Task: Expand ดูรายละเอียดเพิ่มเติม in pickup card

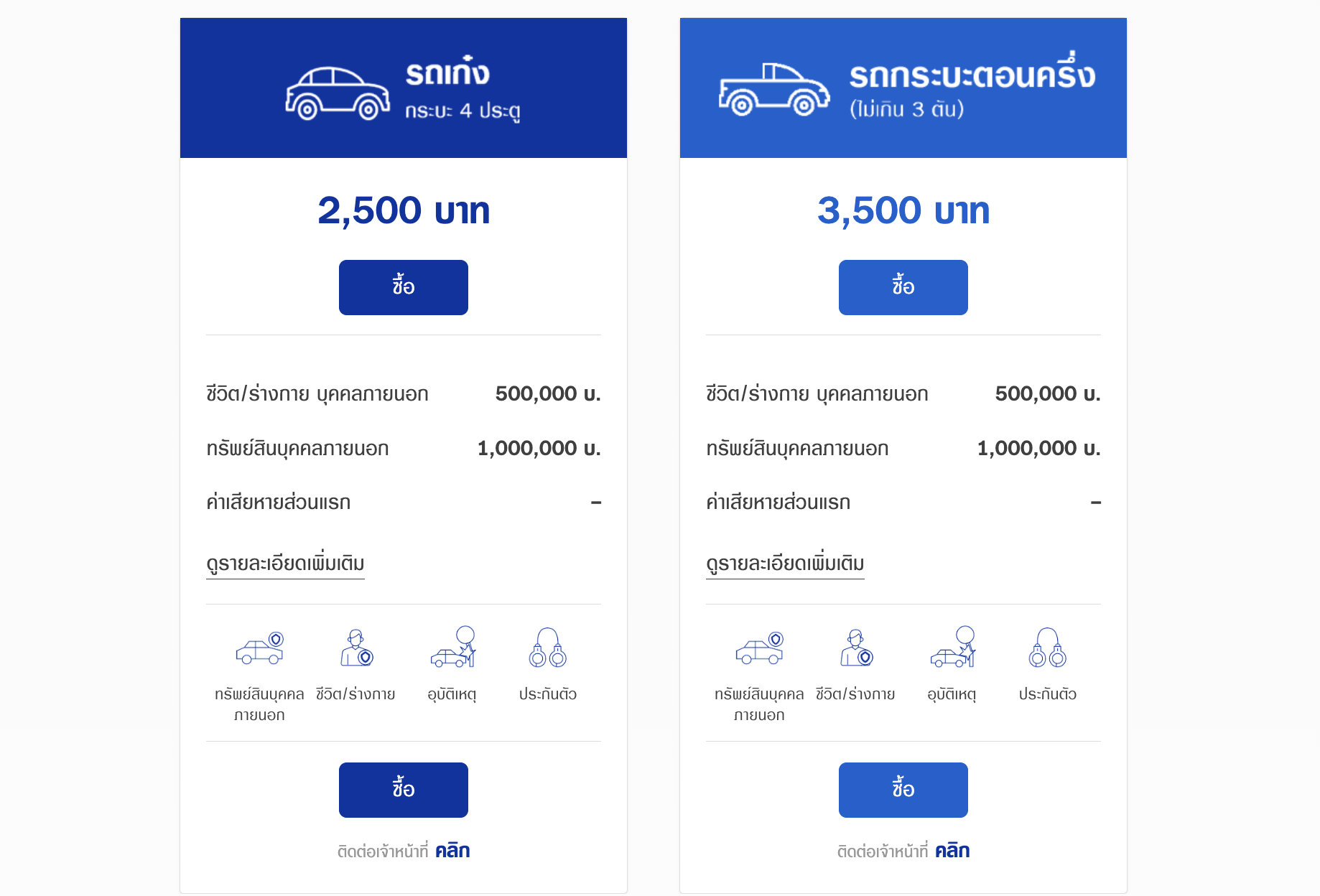Action: click(x=785, y=564)
